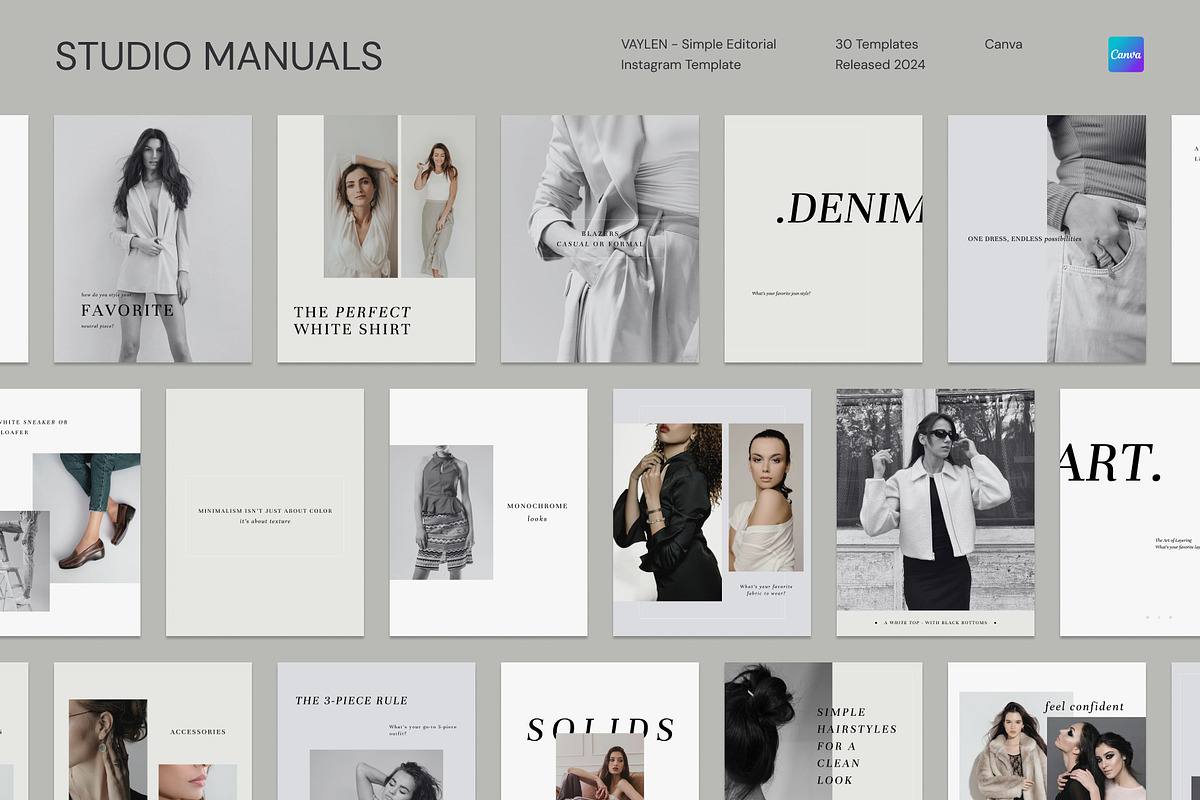Click the 'Canva' text label

pyautogui.click(x=1003, y=44)
